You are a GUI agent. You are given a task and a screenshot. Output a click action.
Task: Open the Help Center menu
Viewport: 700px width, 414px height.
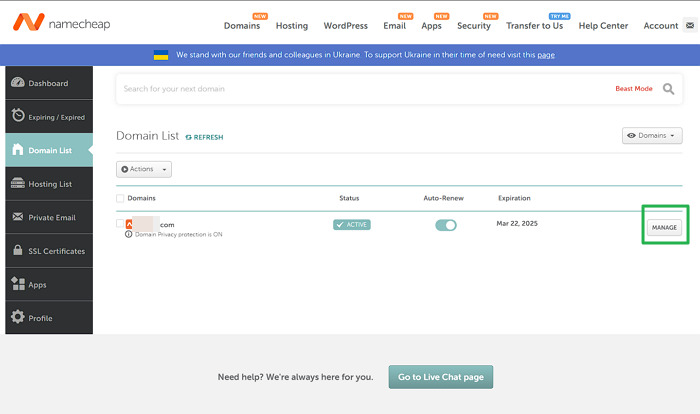(603, 26)
